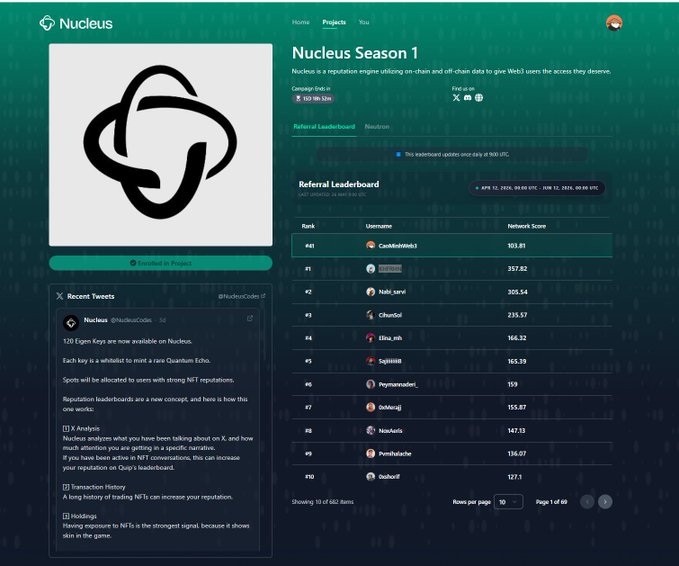Image resolution: width=679 pixels, height=566 pixels.
Task: Open the You navigation item
Action: coord(364,22)
